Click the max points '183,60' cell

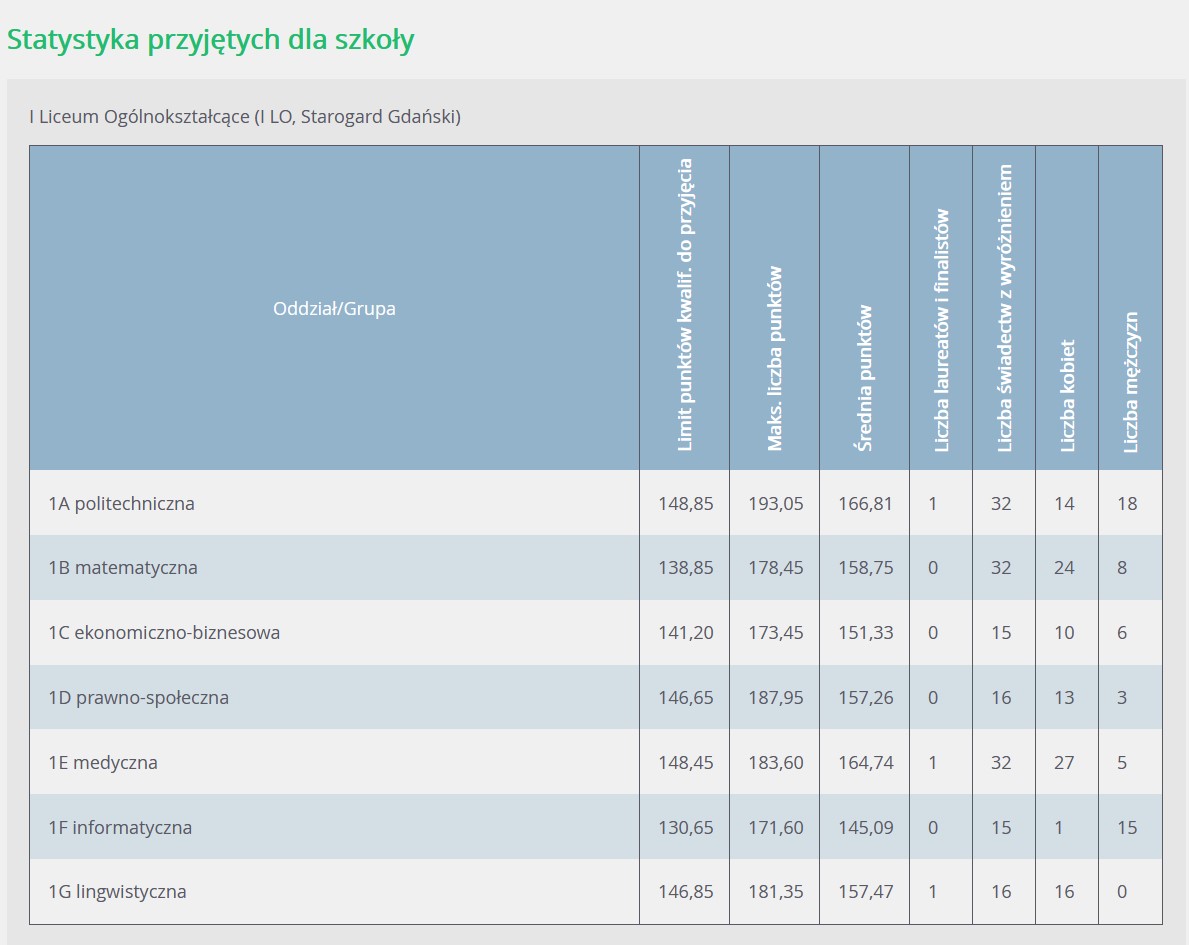point(776,762)
